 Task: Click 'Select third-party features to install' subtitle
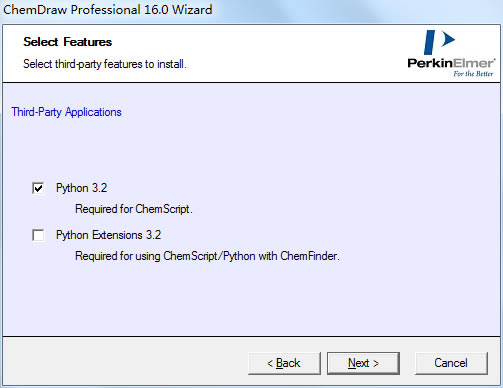(x=105, y=64)
